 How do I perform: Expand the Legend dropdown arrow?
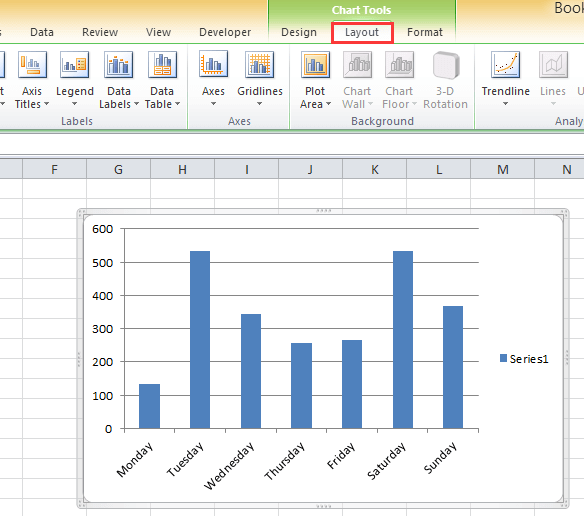pyautogui.click(x=74, y=104)
